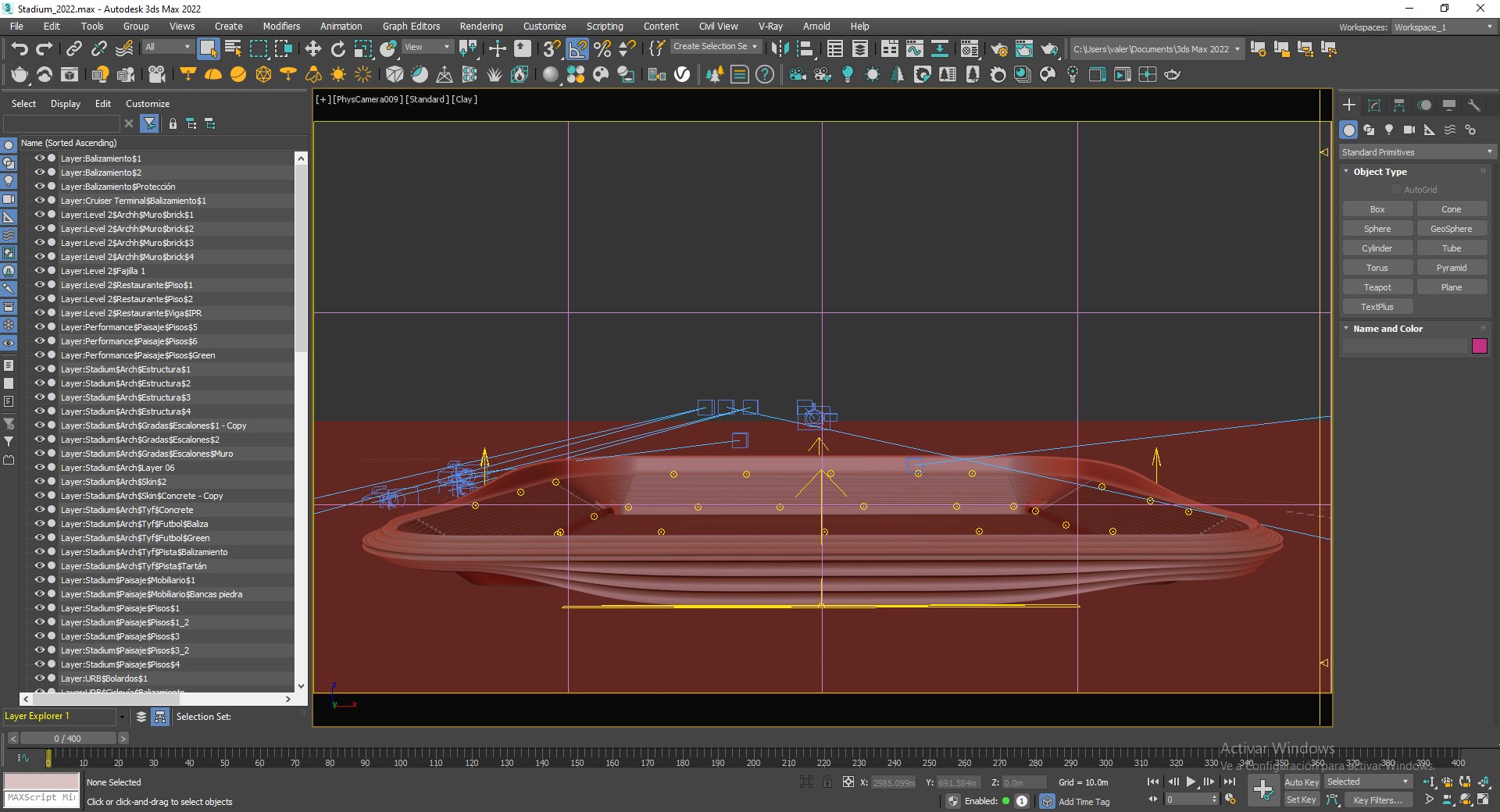The width and height of the screenshot is (1500, 812).
Task: Select the Select and Link tool
Action: tap(73, 49)
